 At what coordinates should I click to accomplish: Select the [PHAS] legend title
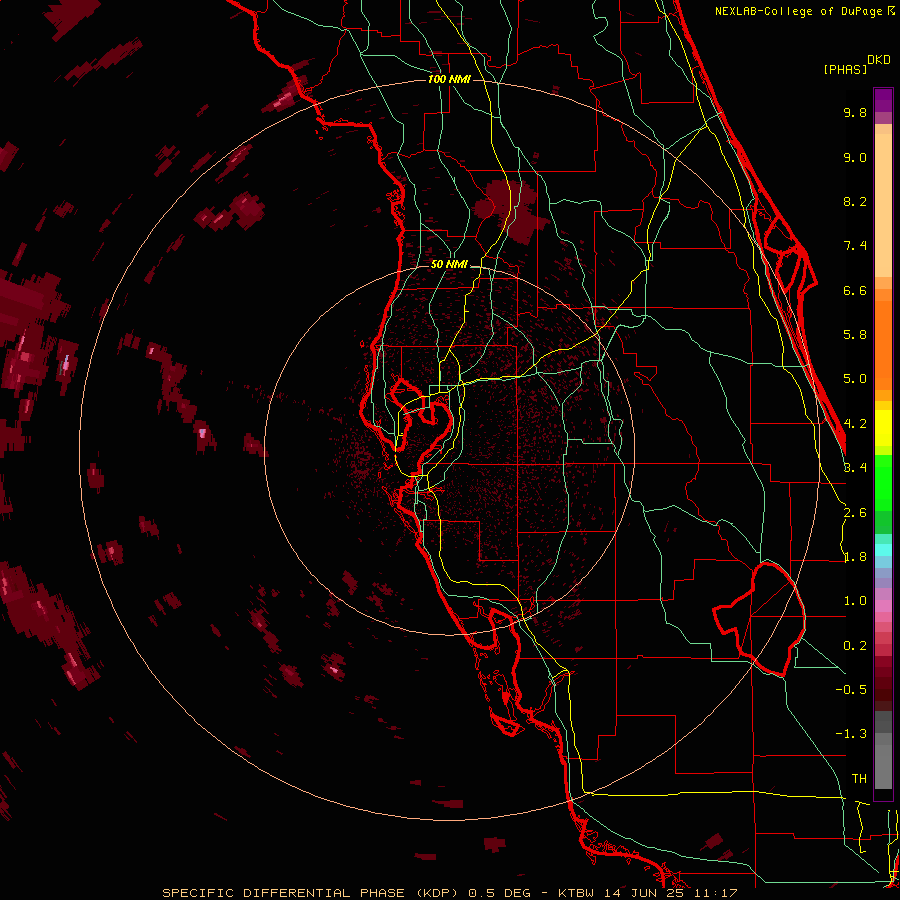tap(845, 69)
